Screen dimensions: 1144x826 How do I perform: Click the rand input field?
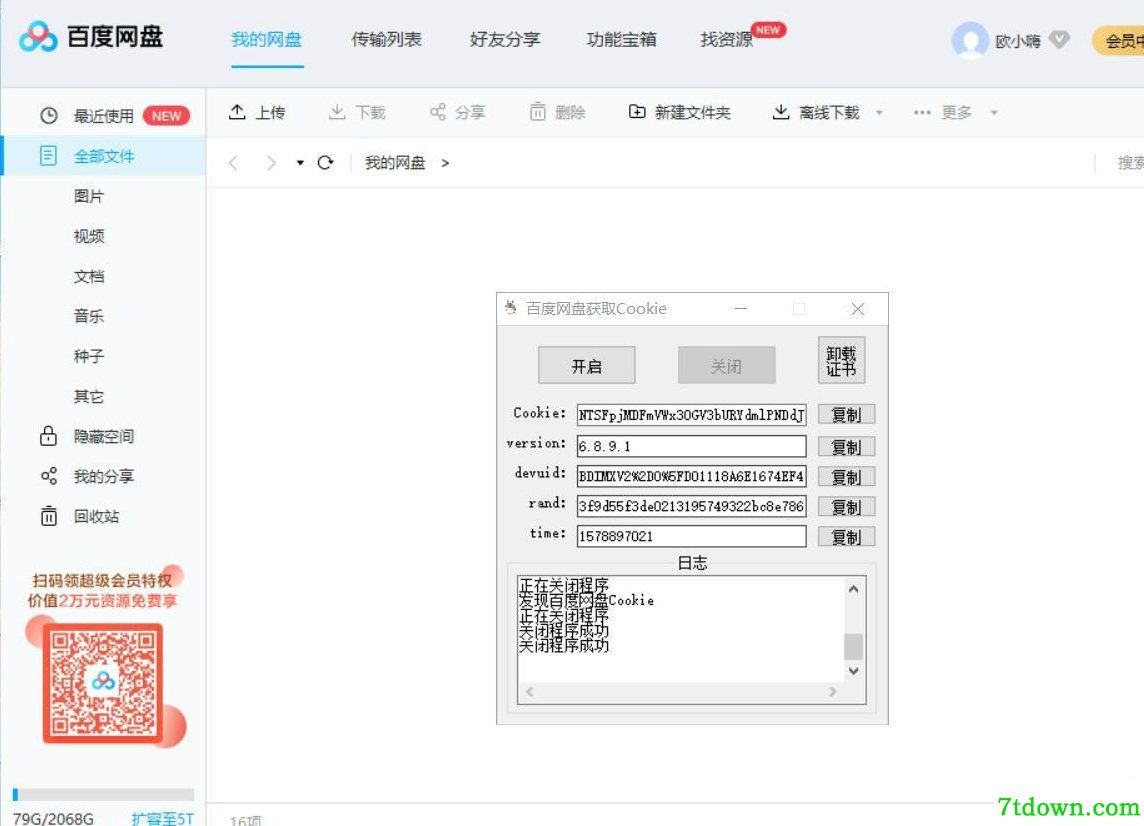692,506
